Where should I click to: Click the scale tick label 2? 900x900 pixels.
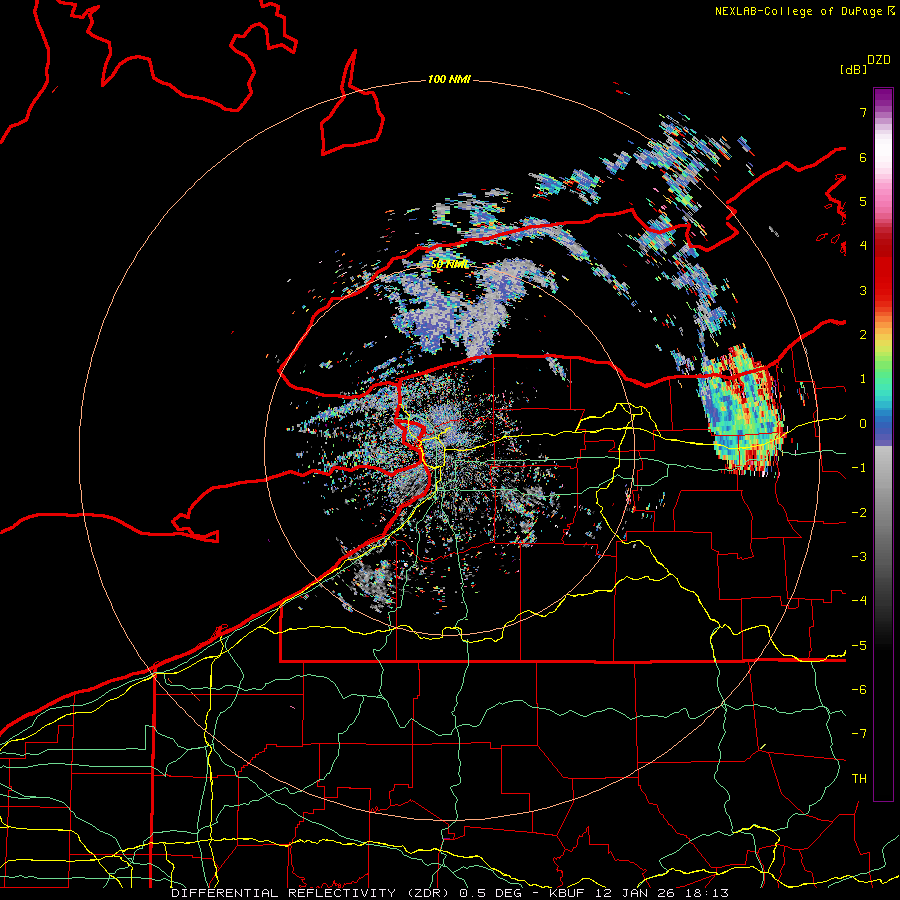pyautogui.click(x=863, y=335)
